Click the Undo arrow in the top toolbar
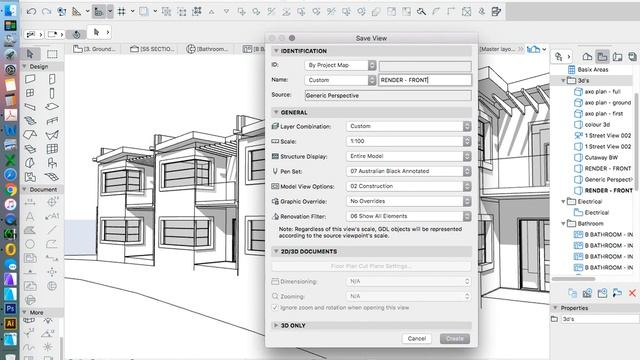 [x=31, y=11]
